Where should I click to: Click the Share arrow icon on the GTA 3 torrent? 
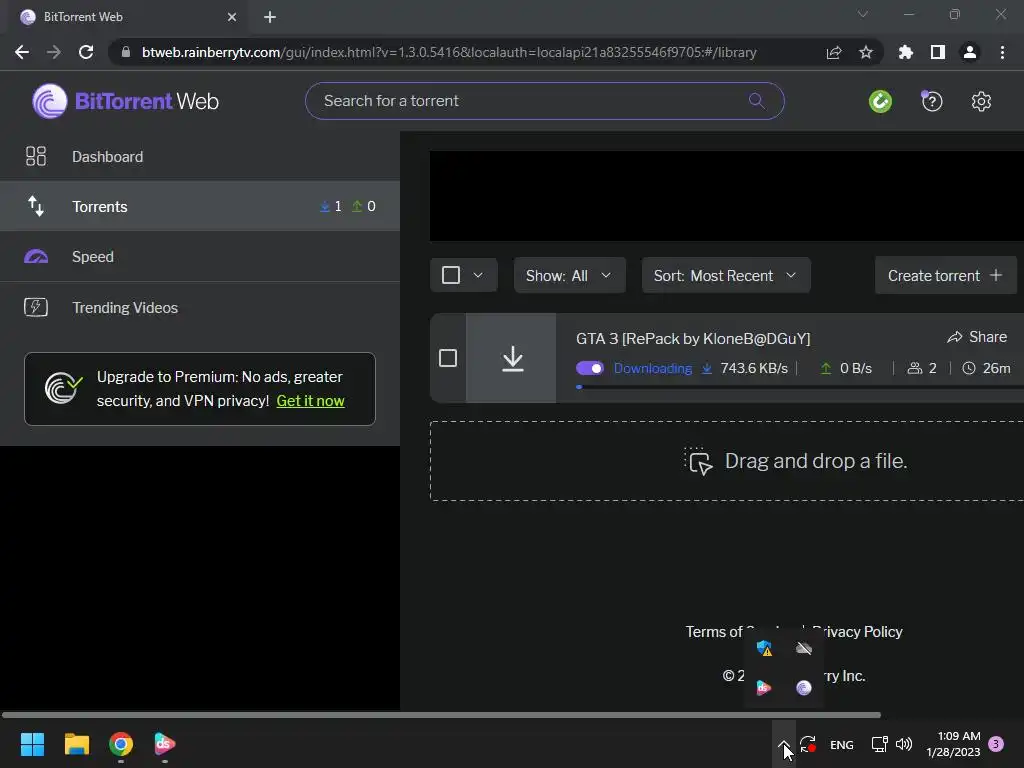coord(955,337)
